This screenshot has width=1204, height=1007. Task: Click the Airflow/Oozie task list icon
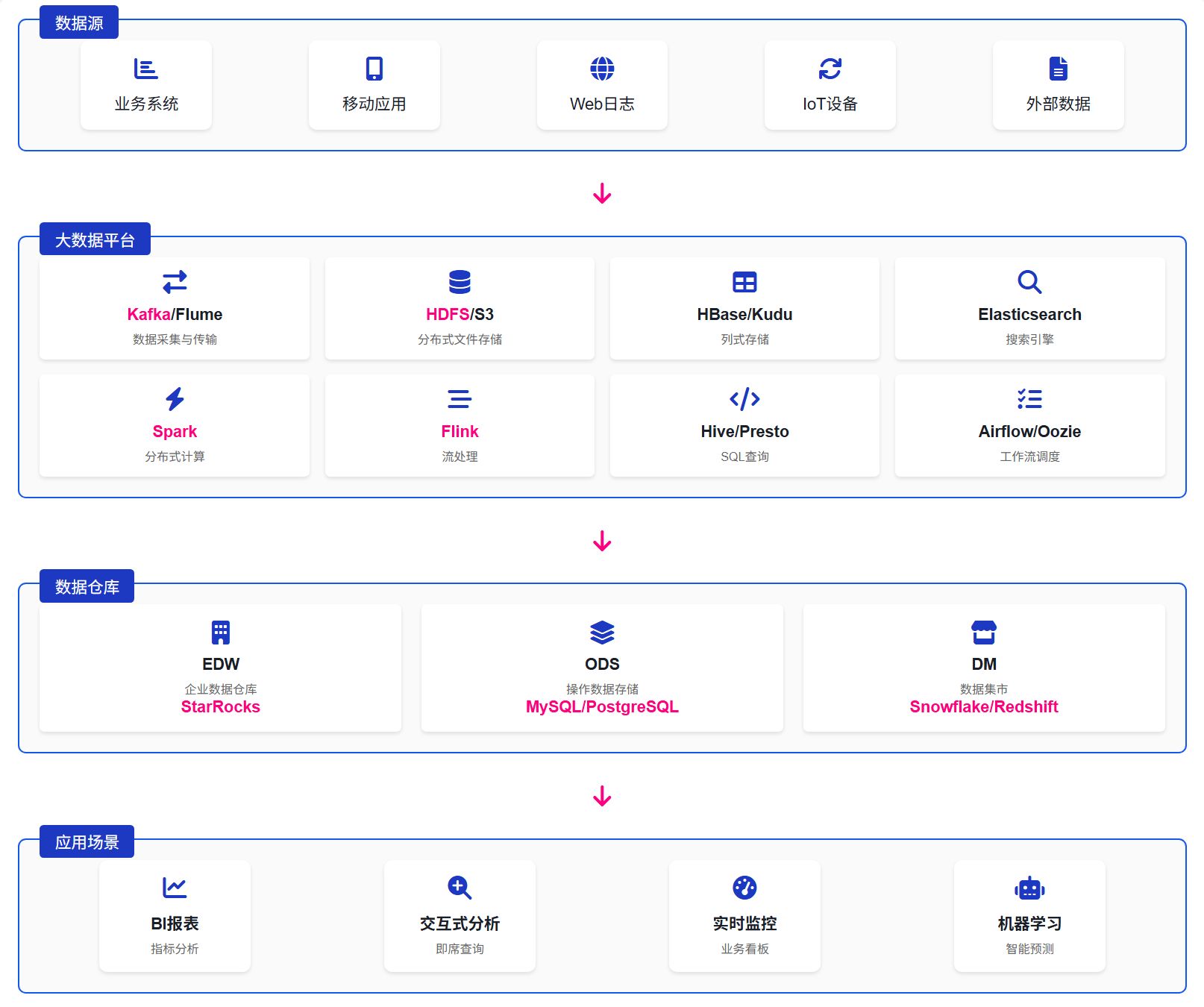coord(1029,399)
